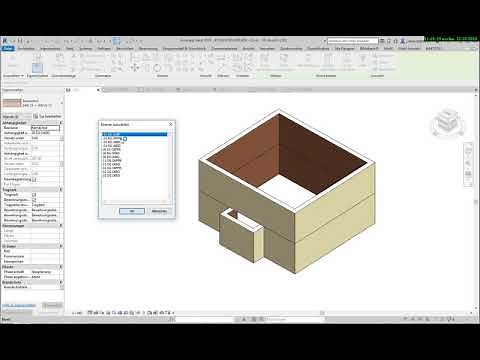This screenshot has width=480, height=360.
Task: Close the level selection dialog
Action: [171, 124]
